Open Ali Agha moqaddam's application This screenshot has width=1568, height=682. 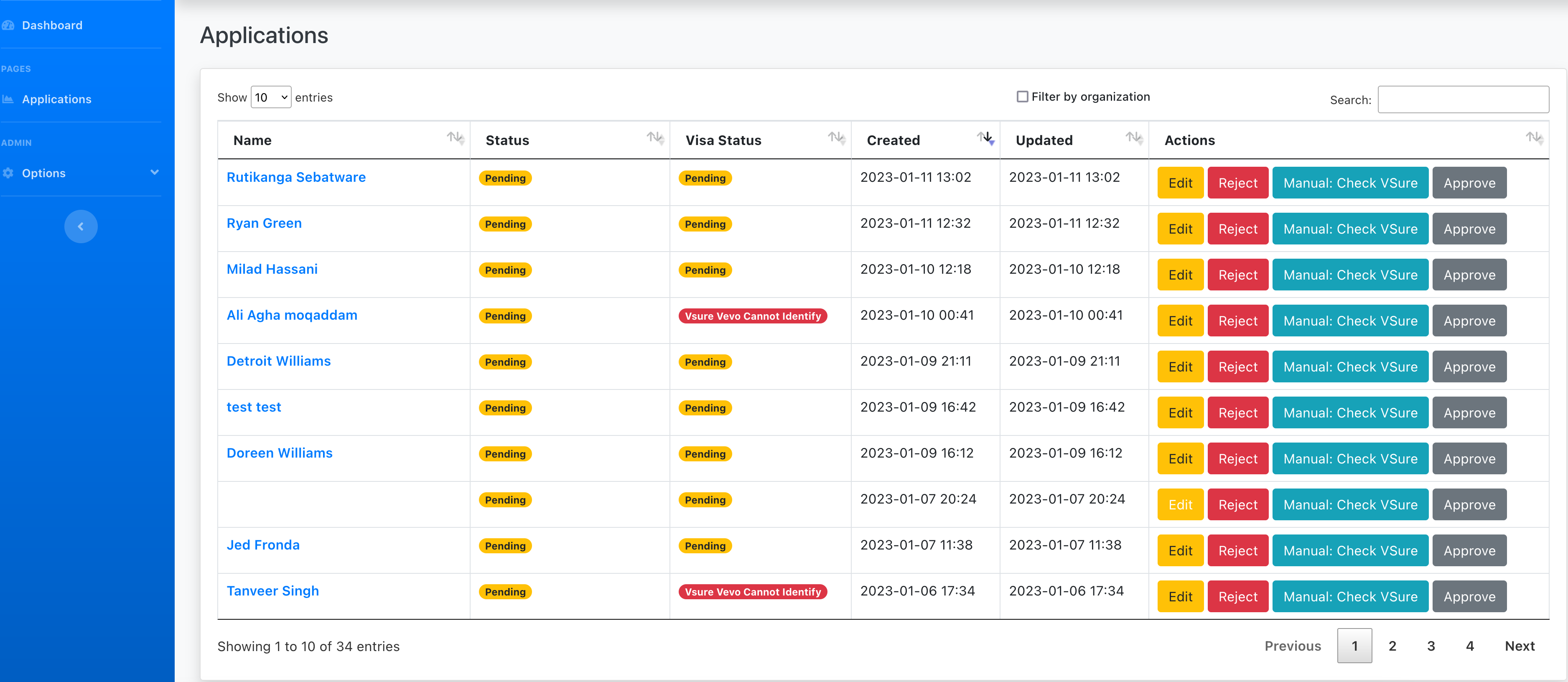tap(292, 315)
